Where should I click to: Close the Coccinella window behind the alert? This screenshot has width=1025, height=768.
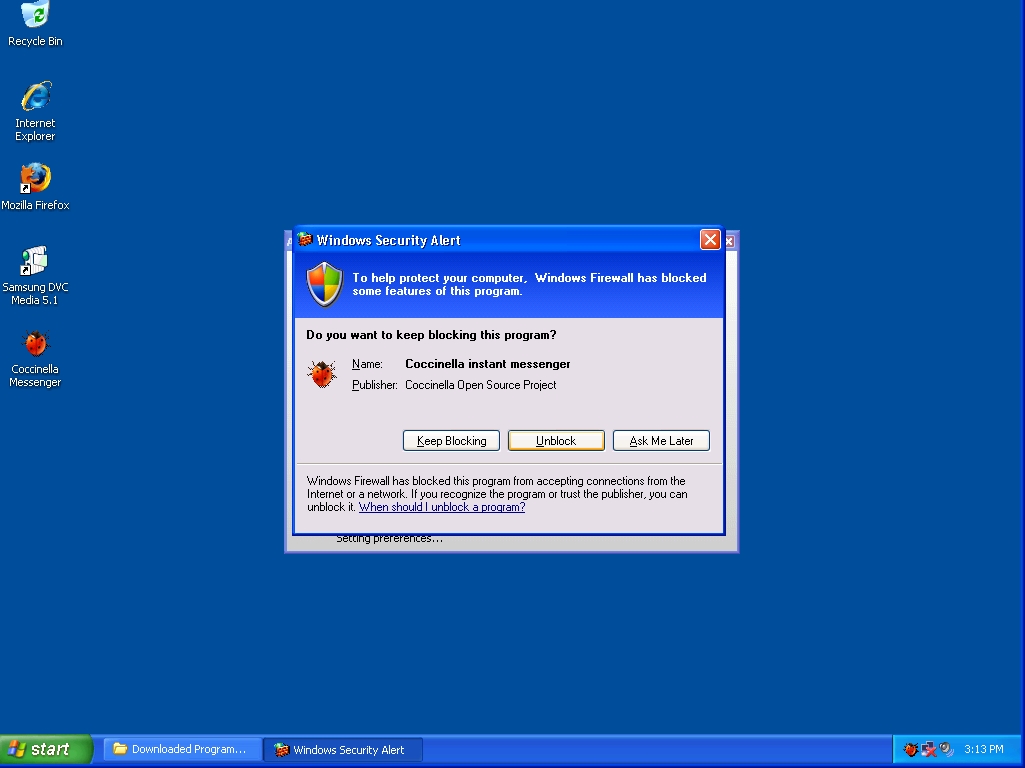(x=730, y=241)
